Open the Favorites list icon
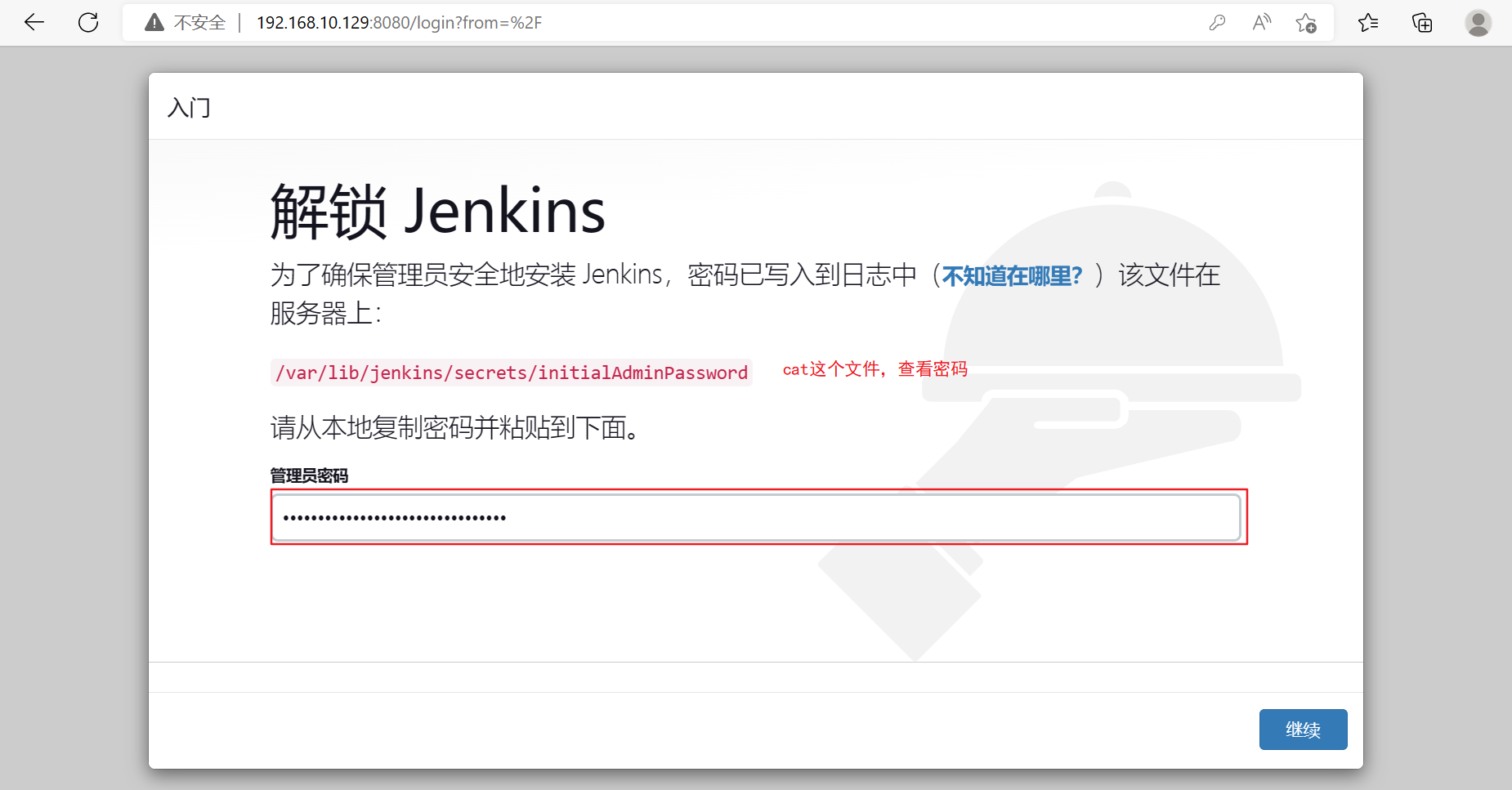Image resolution: width=1512 pixels, height=790 pixels. point(1368,23)
